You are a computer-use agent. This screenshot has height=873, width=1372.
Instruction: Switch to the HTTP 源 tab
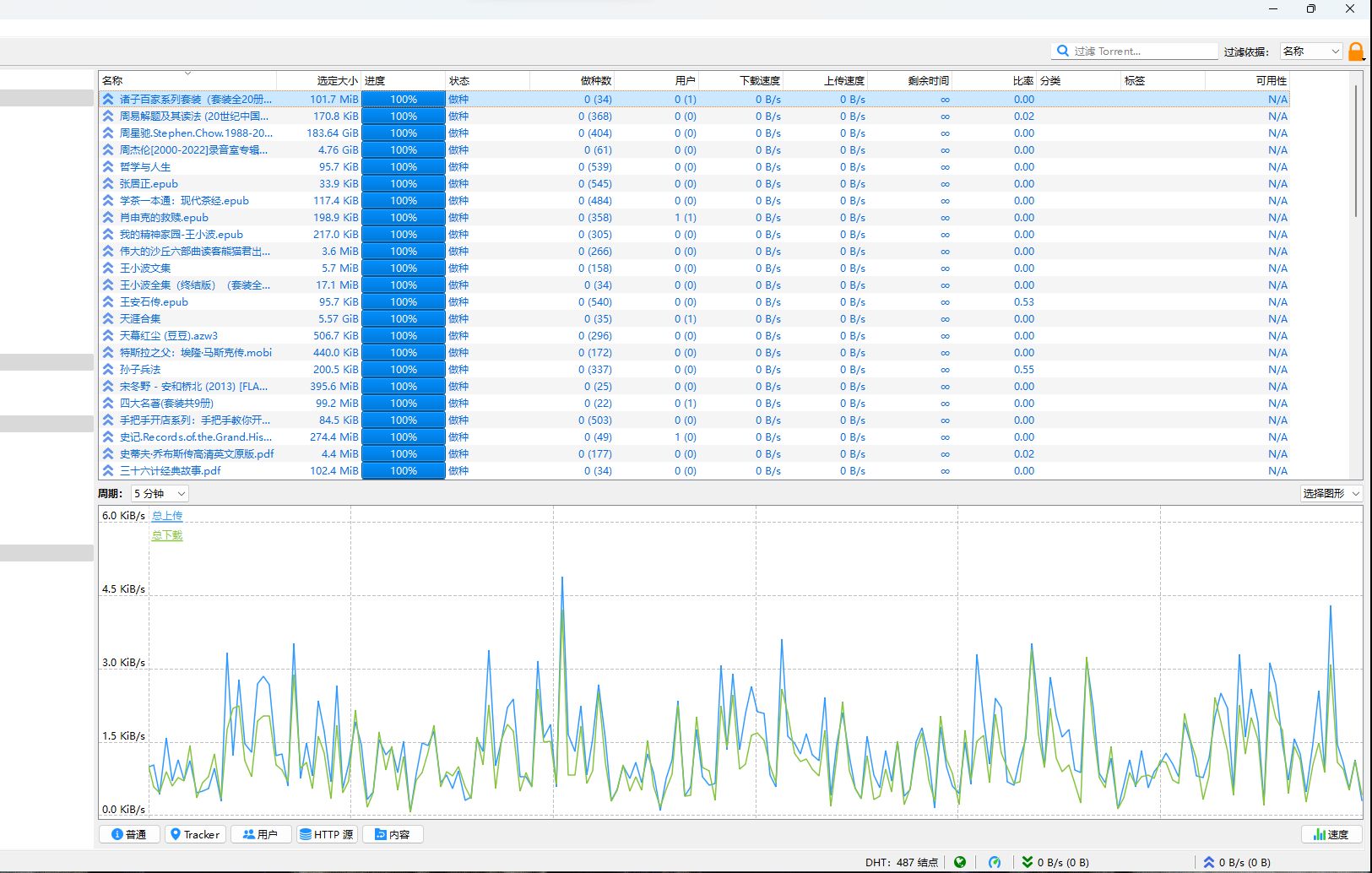327,834
